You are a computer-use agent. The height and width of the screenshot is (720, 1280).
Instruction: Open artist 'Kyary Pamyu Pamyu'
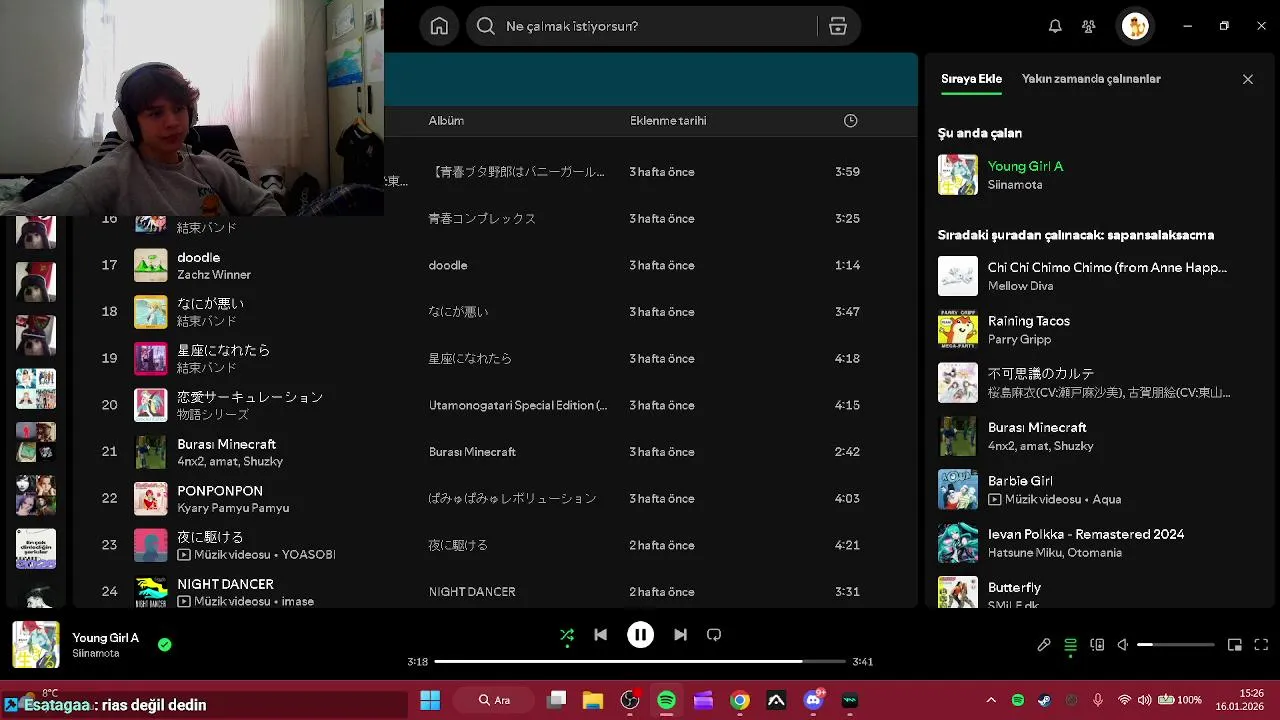click(x=233, y=508)
